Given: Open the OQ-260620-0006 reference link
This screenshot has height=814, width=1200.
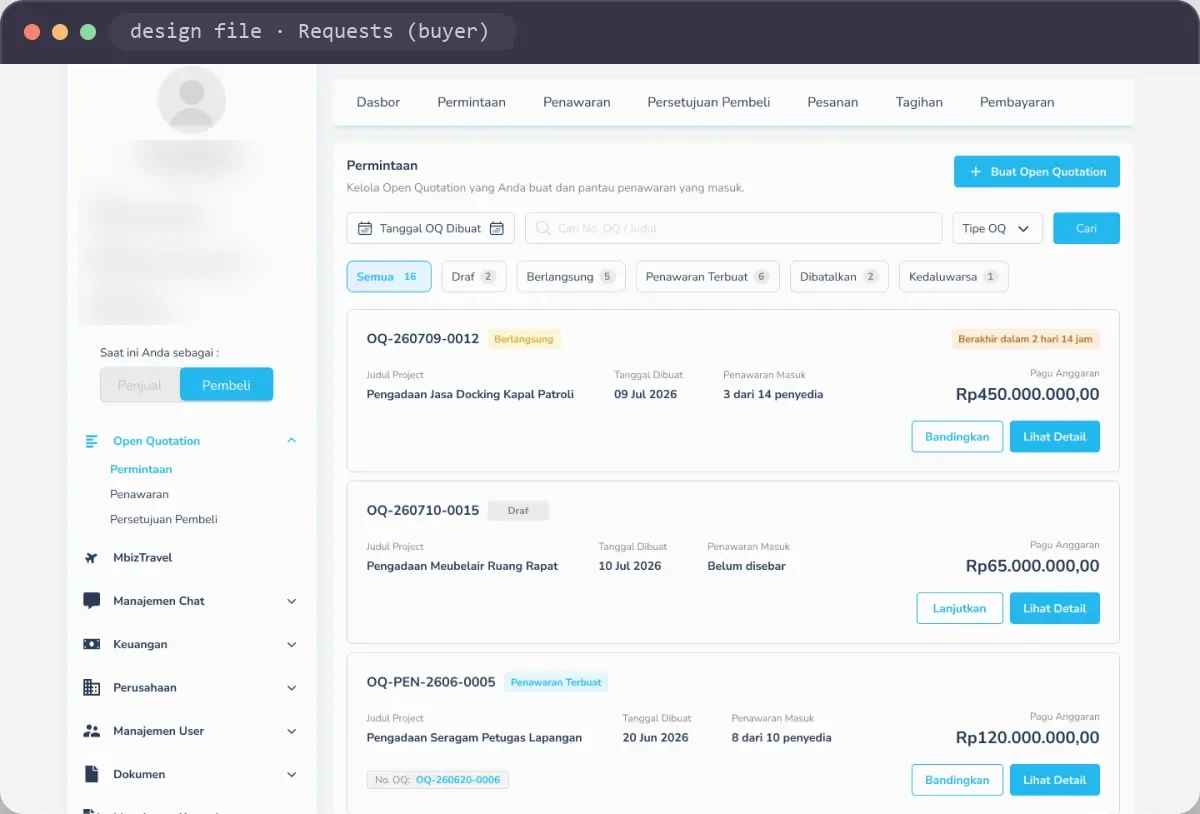Looking at the screenshot, I should click(458, 780).
